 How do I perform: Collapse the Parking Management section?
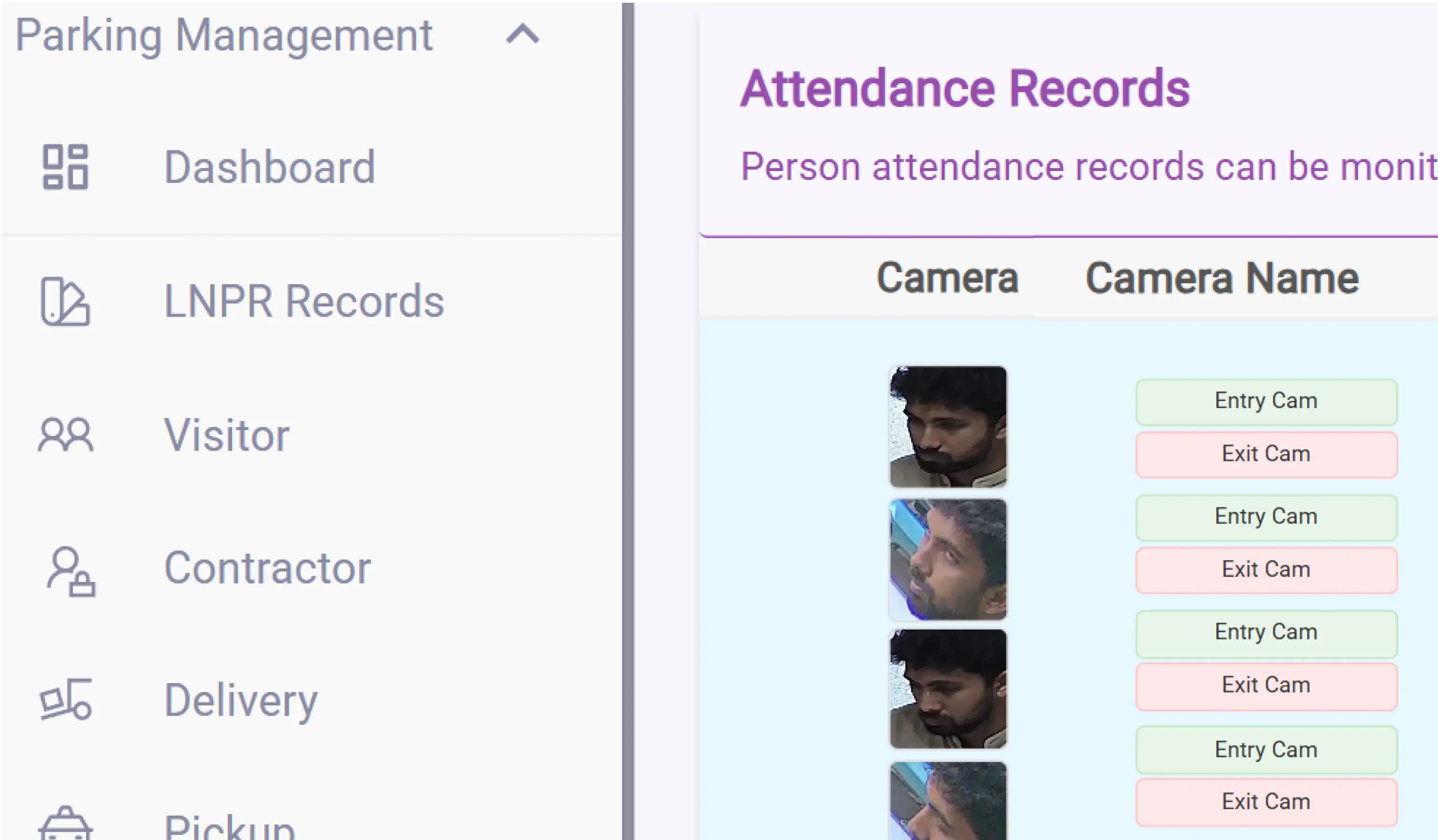(520, 36)
